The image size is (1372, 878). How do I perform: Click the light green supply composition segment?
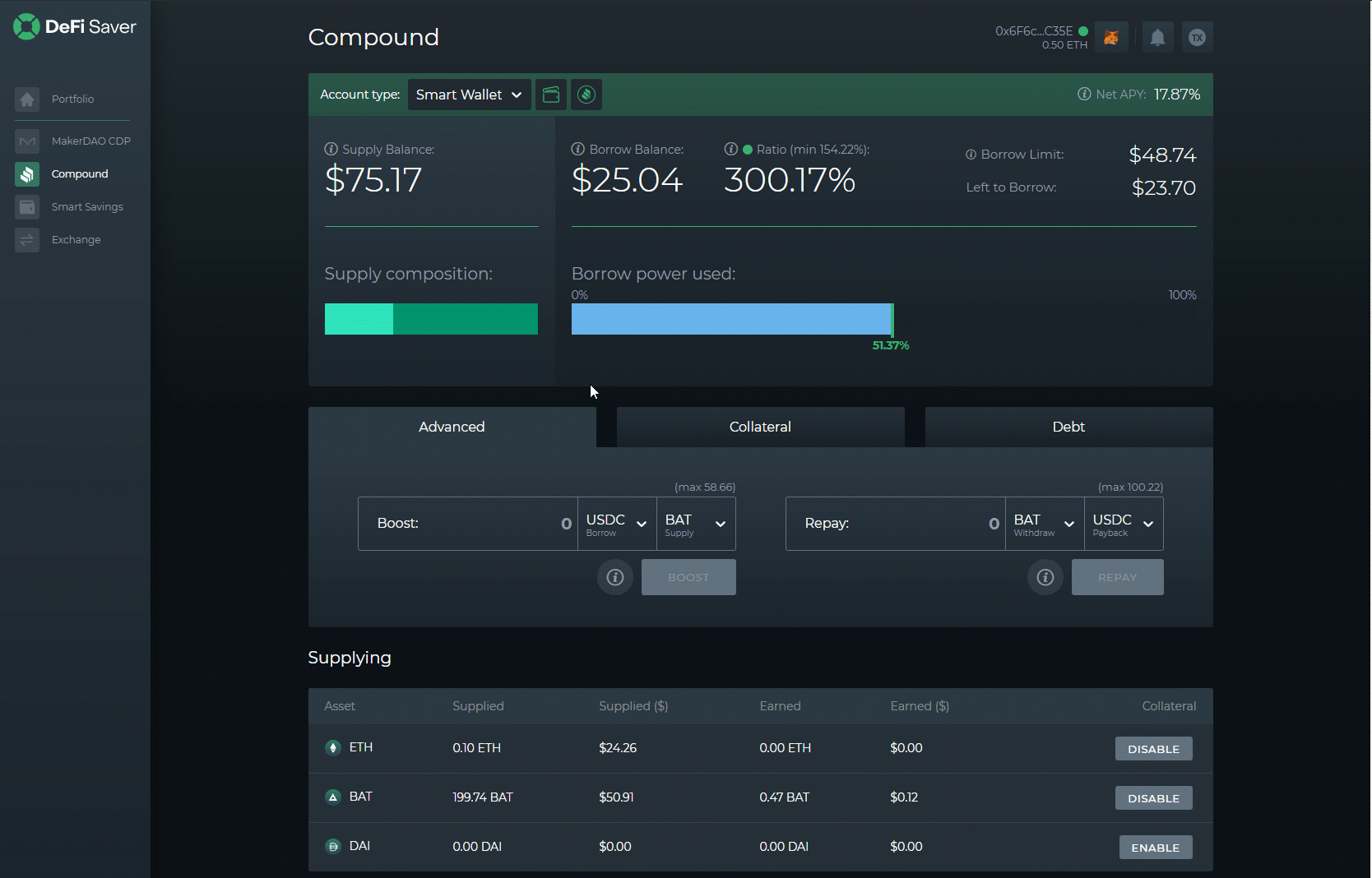pos(359,319)
